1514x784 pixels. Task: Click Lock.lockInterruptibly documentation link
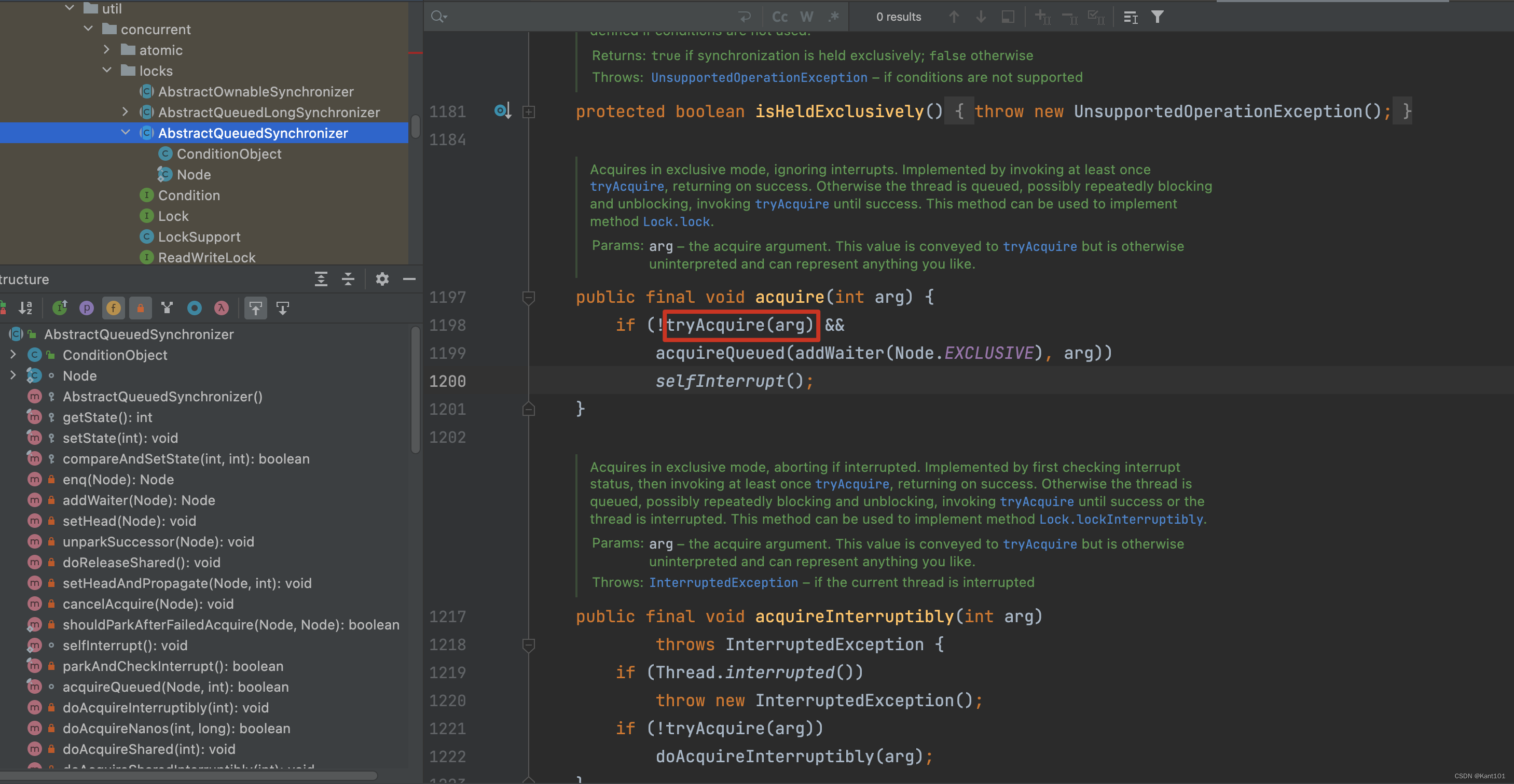pyautogui.click(x=1121, y=519)
